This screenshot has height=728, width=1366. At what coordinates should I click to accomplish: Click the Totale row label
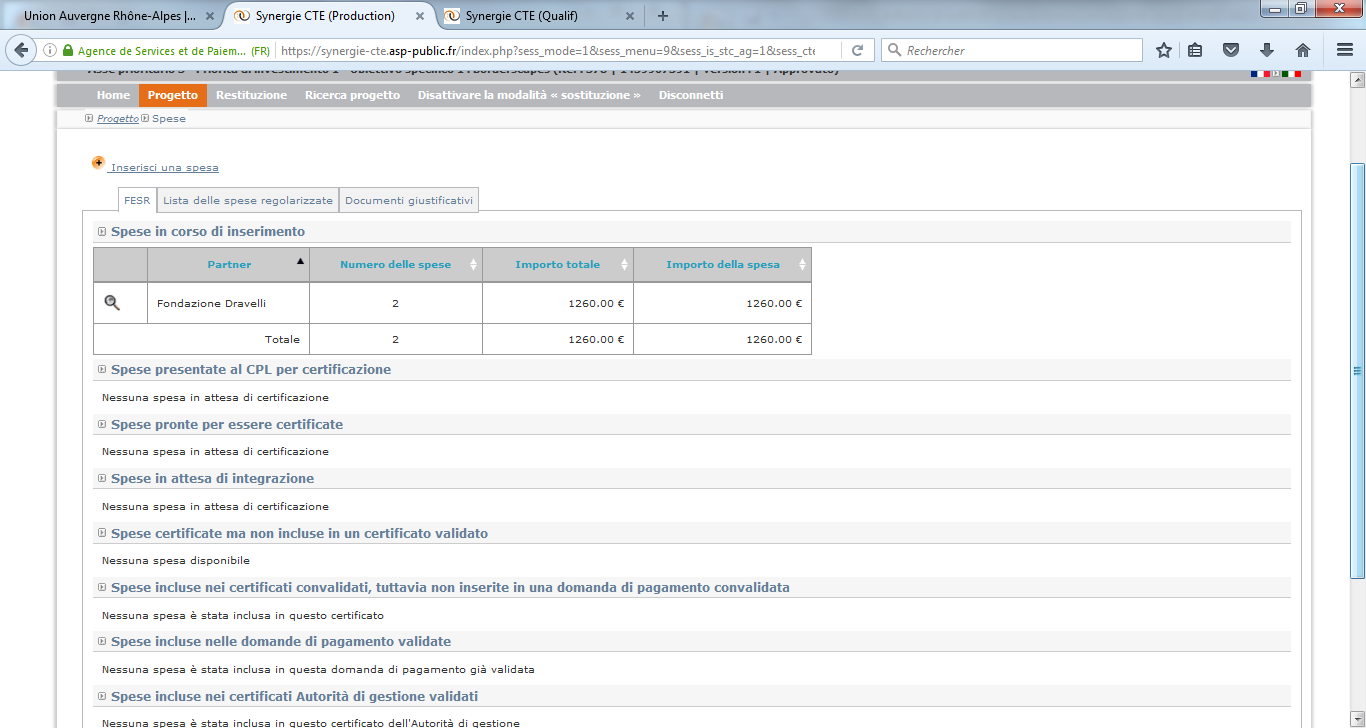pyautogui.click(x=282, y=339)
